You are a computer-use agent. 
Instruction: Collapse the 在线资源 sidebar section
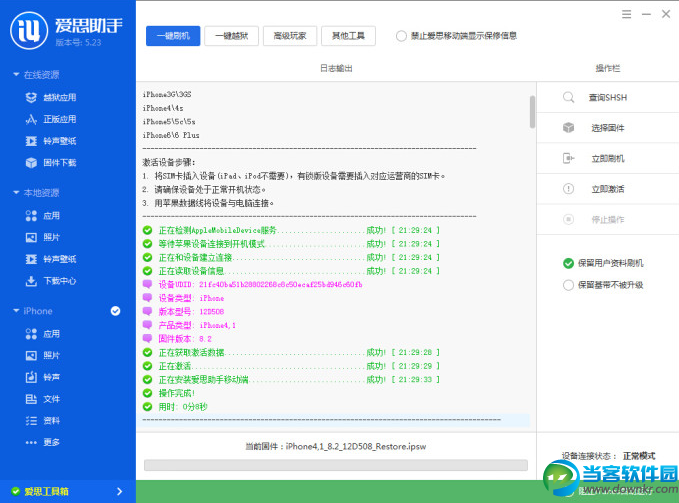click(x=15, y=75)
